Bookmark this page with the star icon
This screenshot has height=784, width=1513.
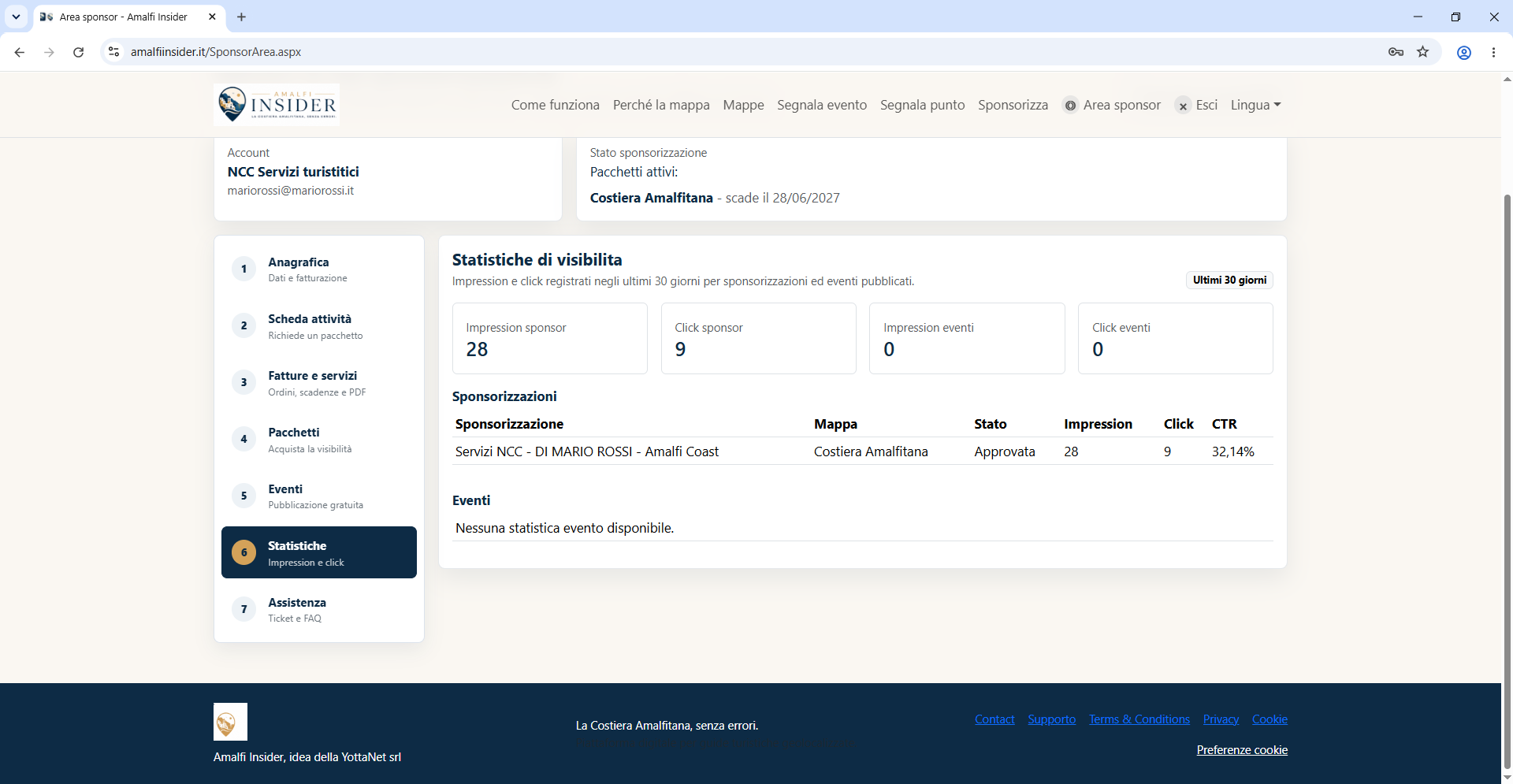[x=1422, y=52]
